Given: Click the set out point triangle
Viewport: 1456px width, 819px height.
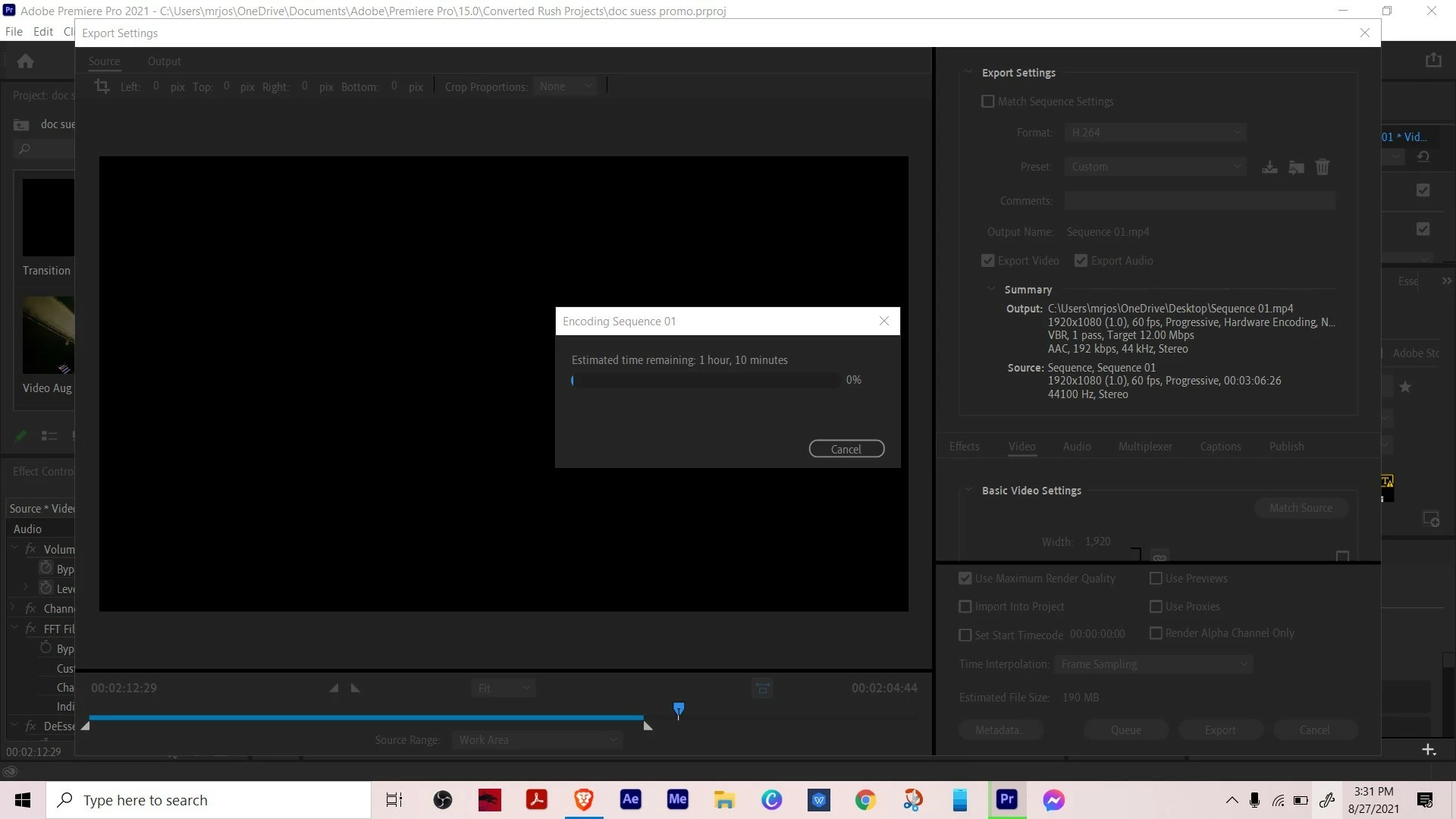Looking at the screenshot, I should coord(355,689).
